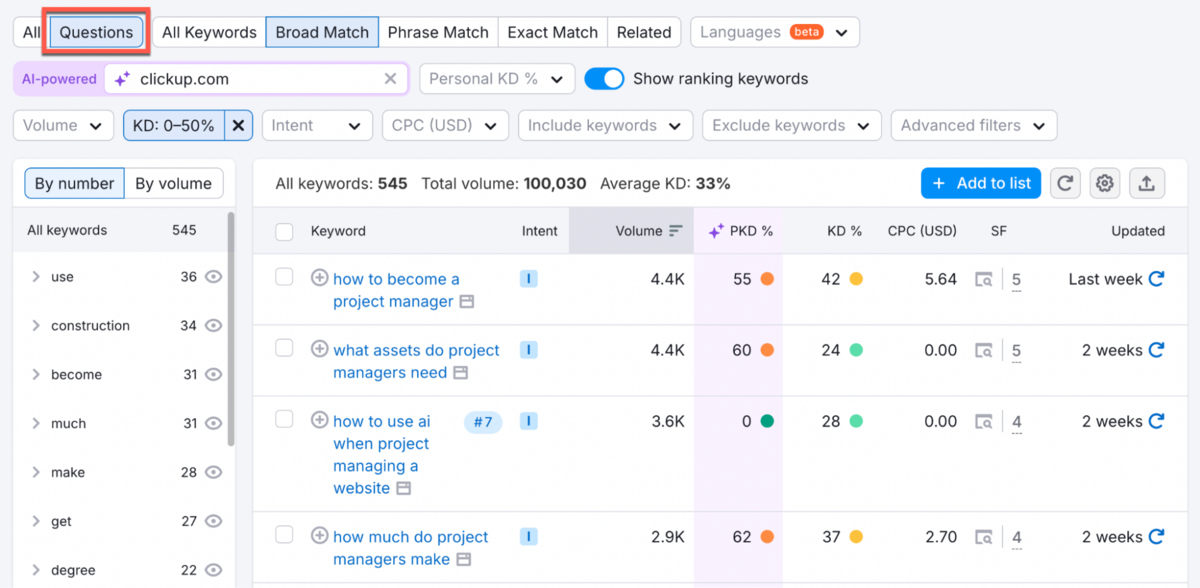This screenshot has height=588, width=1200.
Task: Open the Personal KD % dropdown
Action: pyautogui.click(x=497, y=79)
